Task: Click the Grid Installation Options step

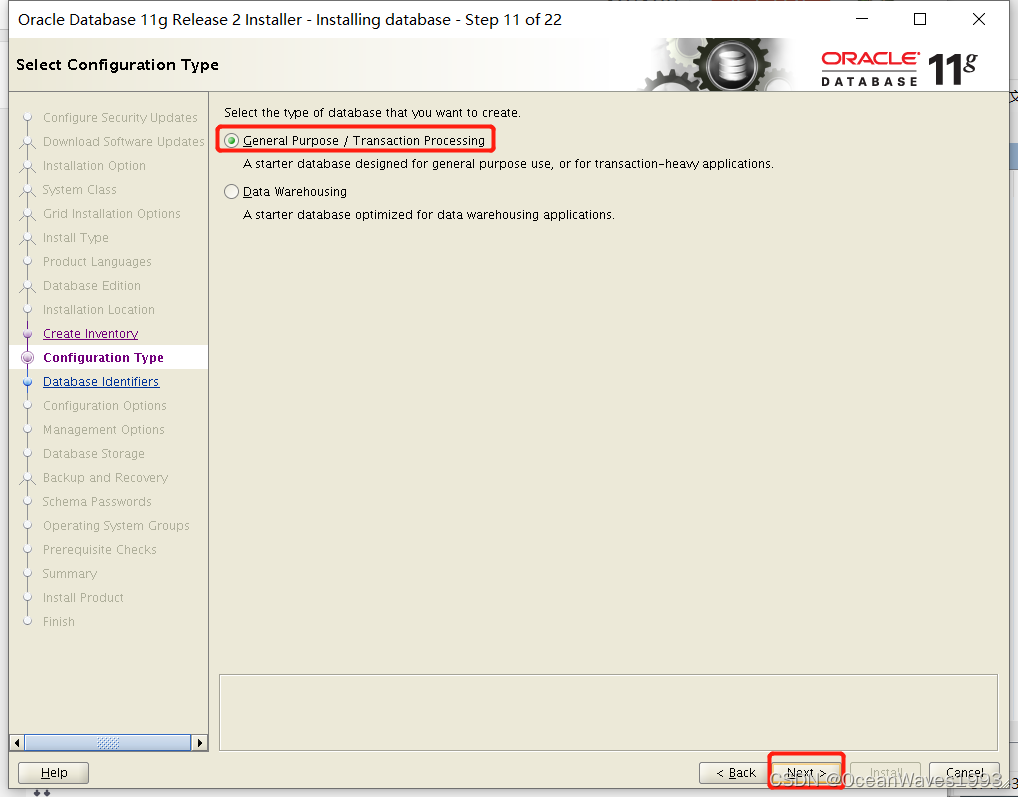Action: tap(112, 214)
